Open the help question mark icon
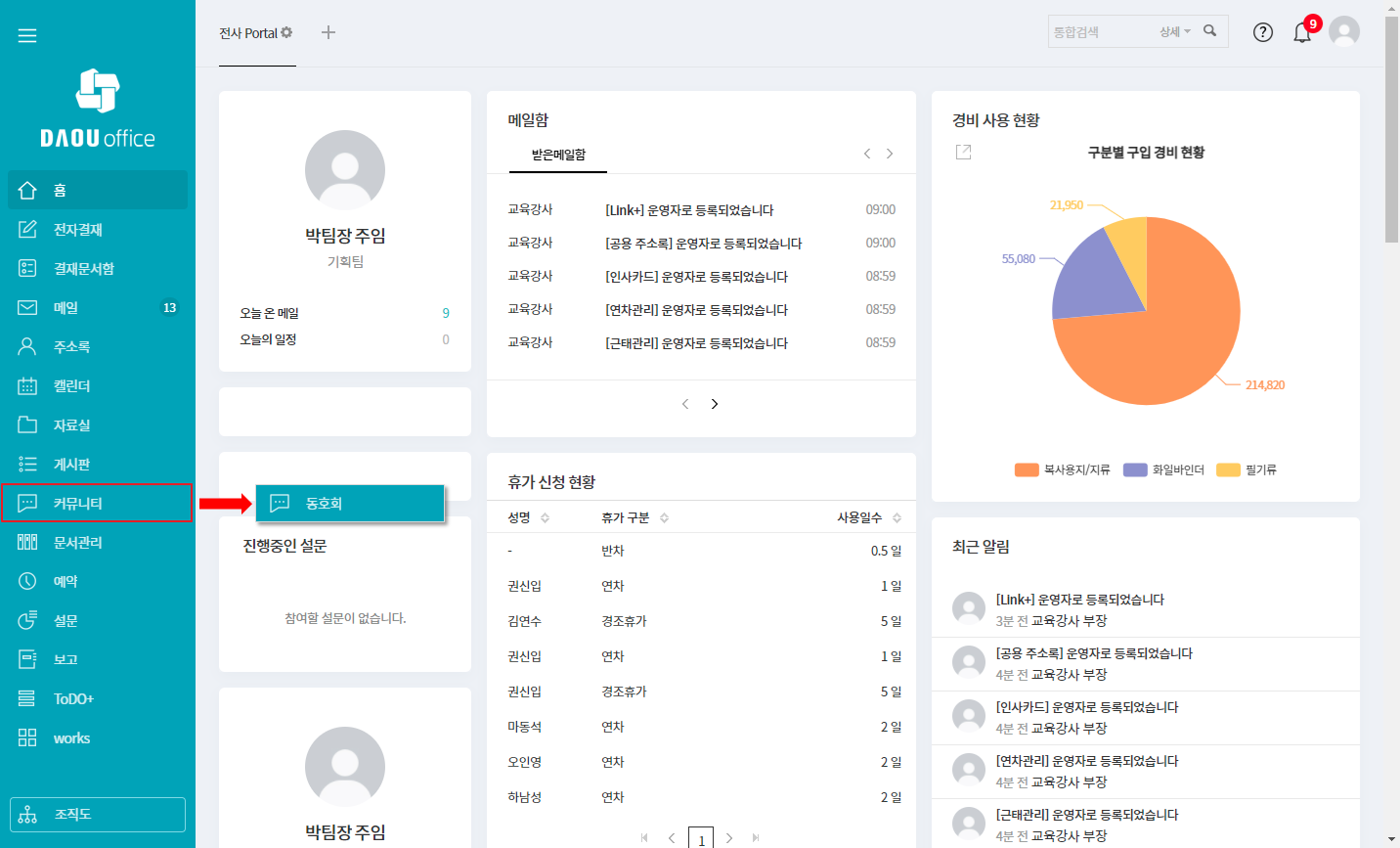 pyautogui.click(x=1263, y=32)
